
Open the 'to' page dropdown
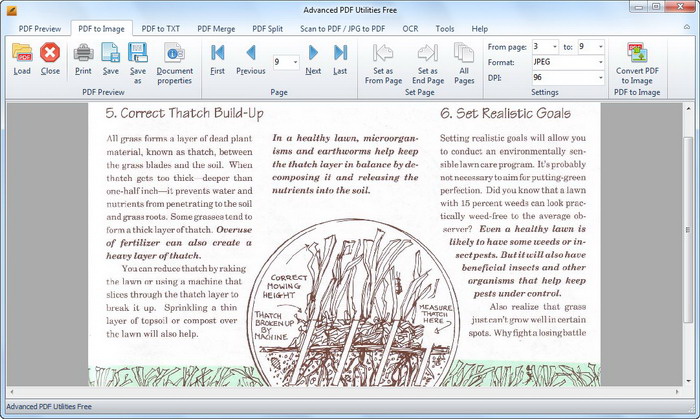(600, 46)
